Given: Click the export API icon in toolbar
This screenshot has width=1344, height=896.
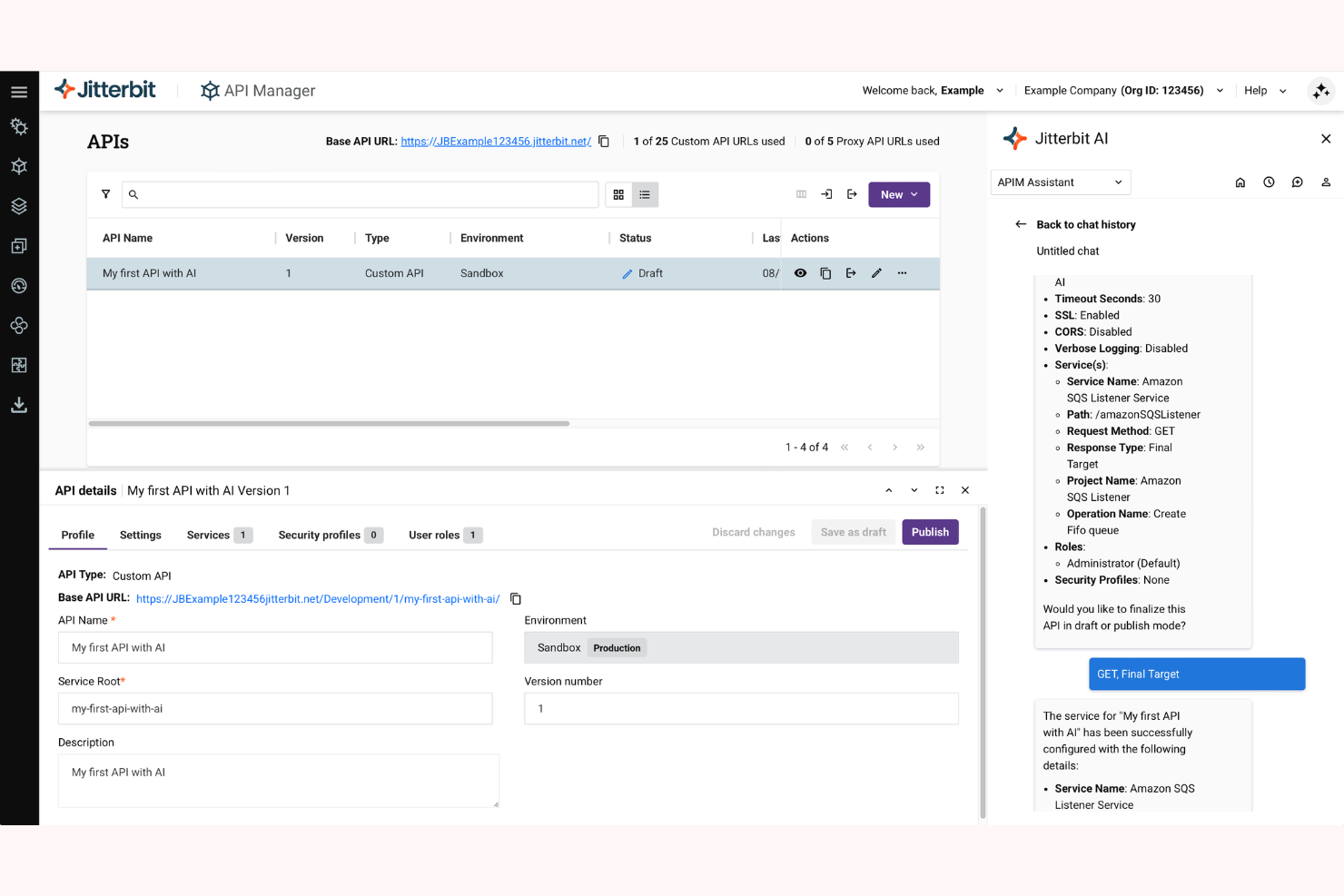Looking at the screenshot, I should 852,194.
